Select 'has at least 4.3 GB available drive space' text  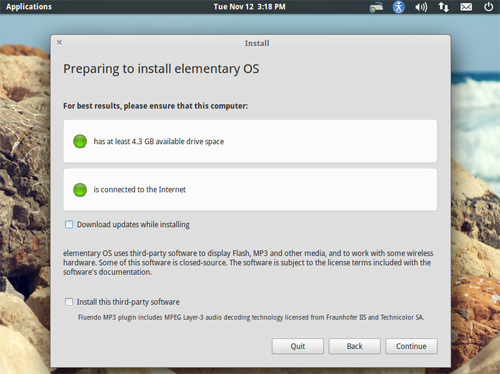click(159, 141)
